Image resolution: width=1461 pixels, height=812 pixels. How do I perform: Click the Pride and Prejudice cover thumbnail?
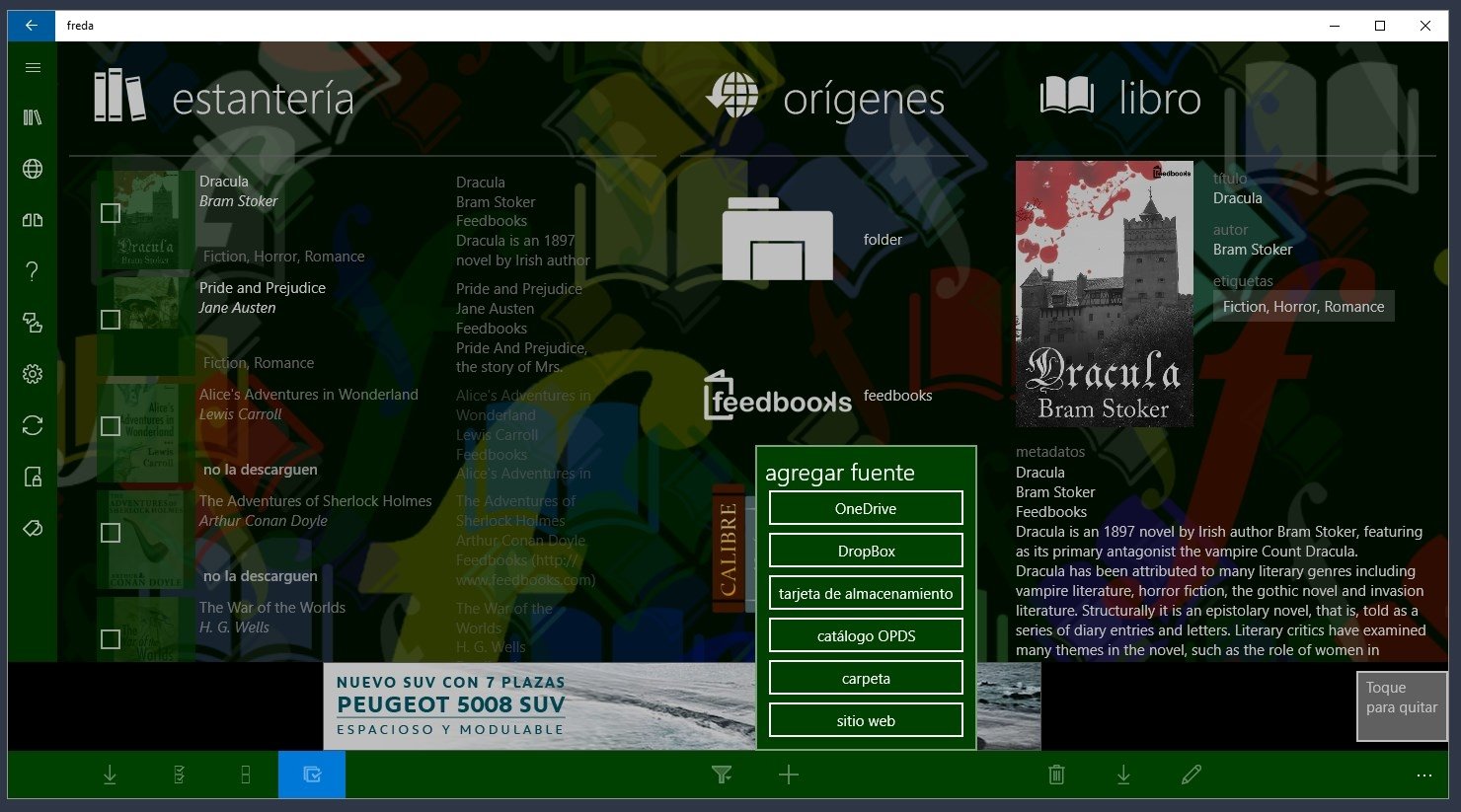(146, 327)
